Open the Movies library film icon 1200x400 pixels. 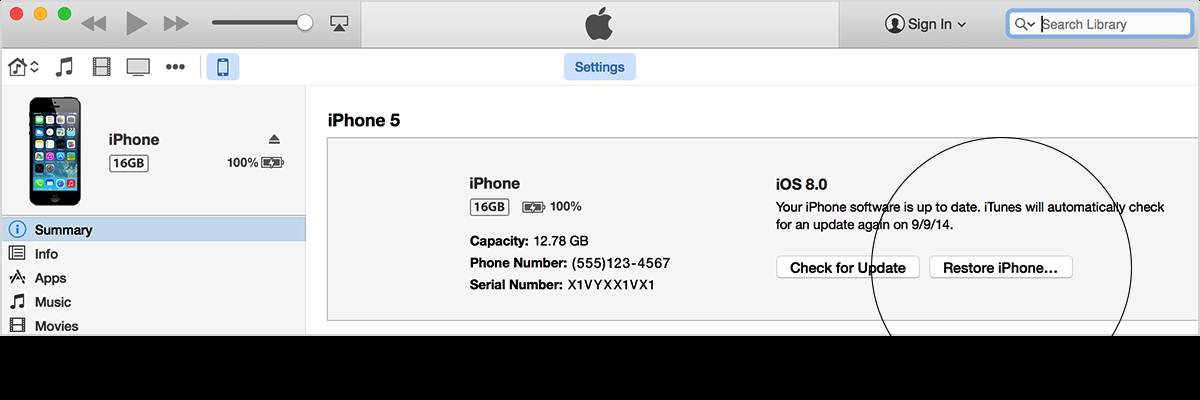click(101, 67)
